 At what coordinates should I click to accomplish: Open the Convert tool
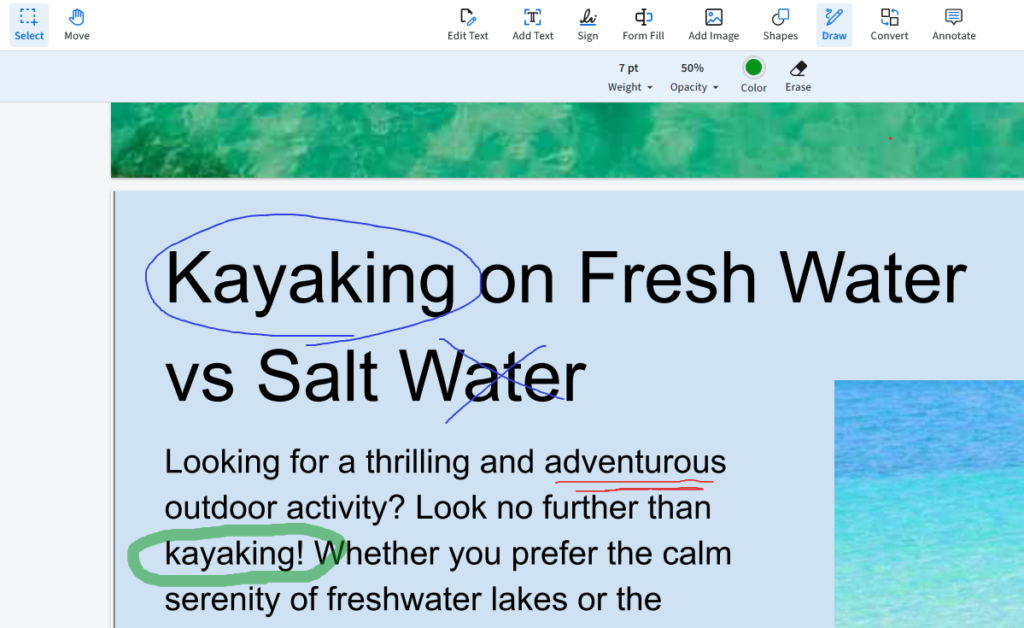[x=889, y=24]
